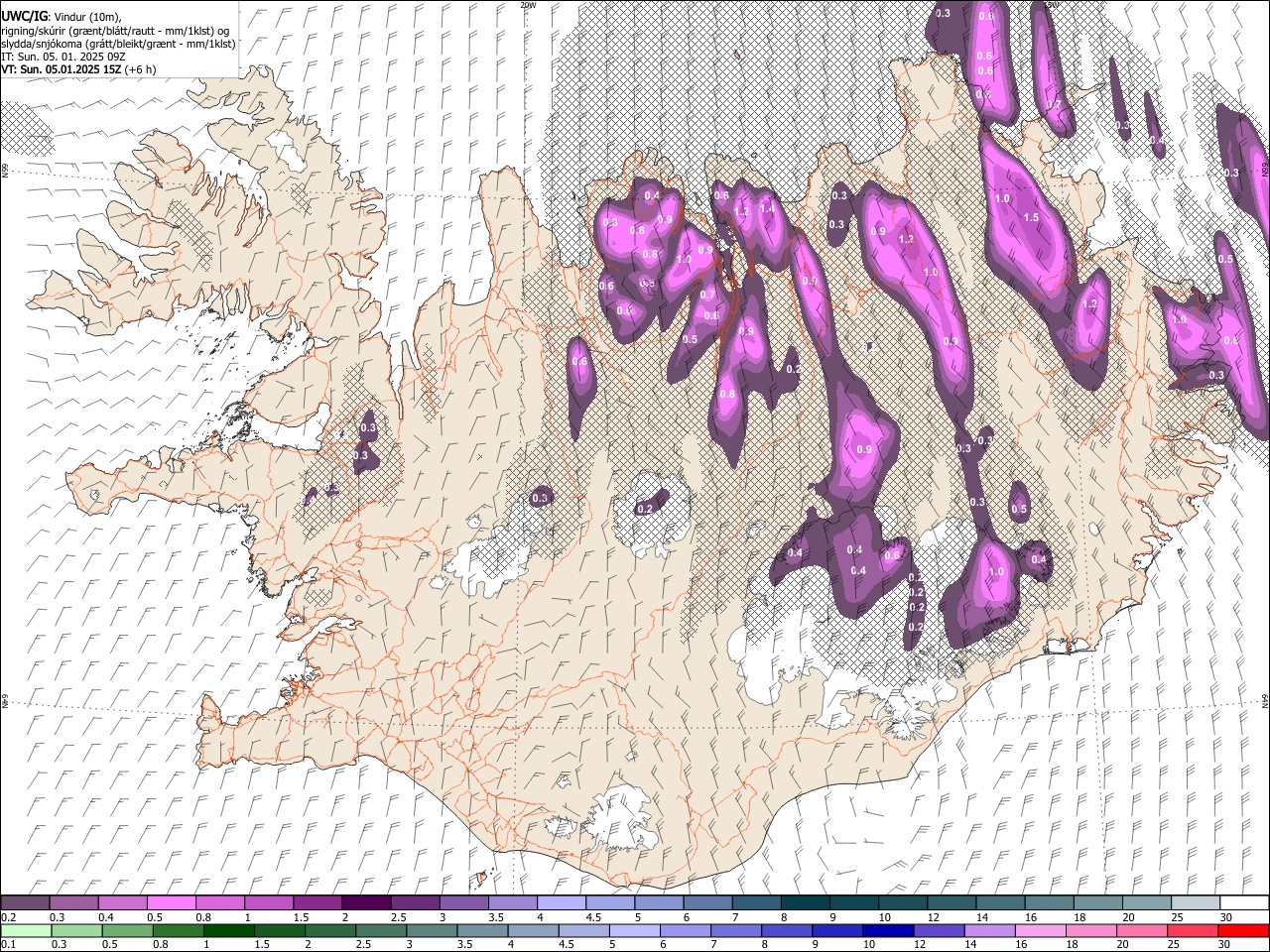Click the bottom-row legend swatch between 0.8 and 1
Screen dimensions: 1270x952
[179, 931]
